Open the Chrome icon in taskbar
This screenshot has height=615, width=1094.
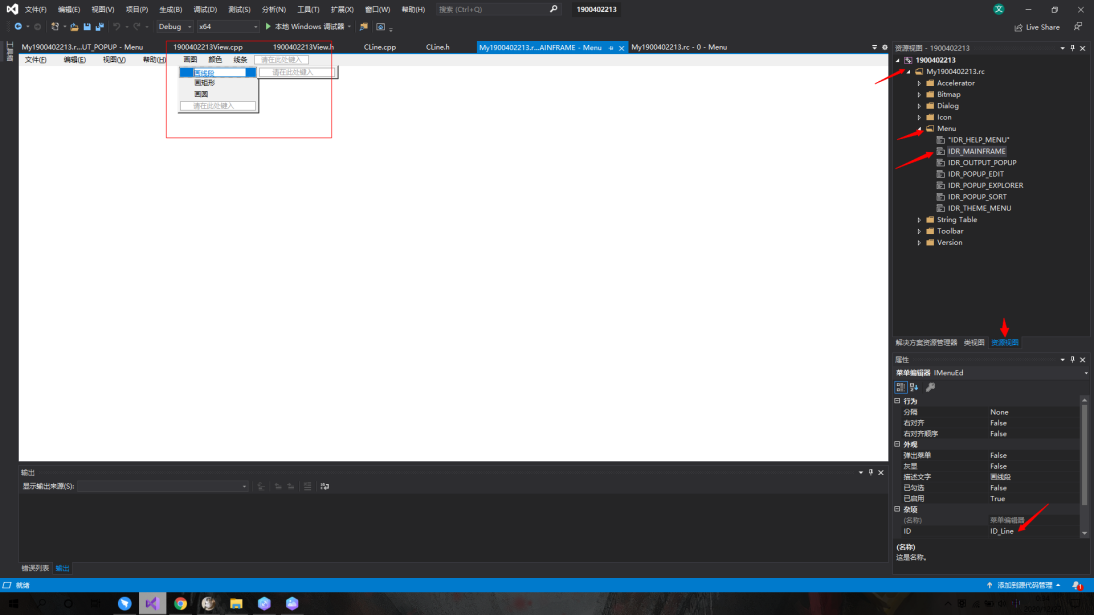tap(180, 604)
